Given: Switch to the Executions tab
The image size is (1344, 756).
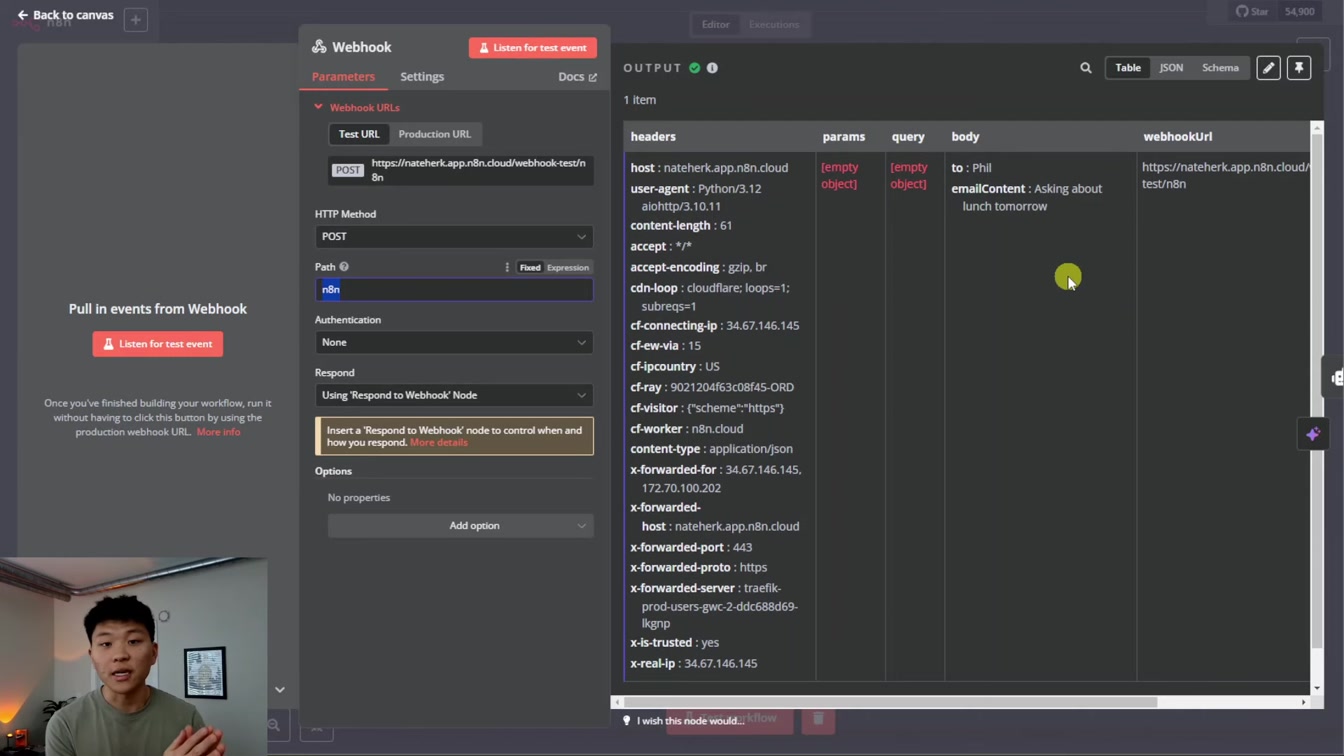Looking at the screenshot, I should click(x=774, y=24).
